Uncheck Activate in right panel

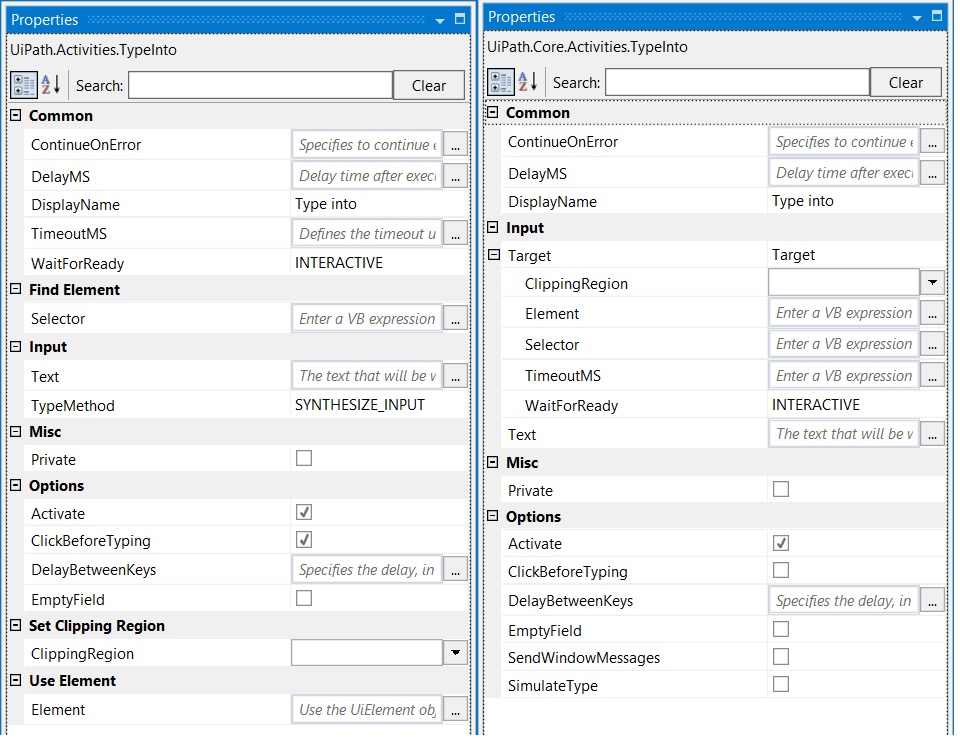[x=781, y=542]
